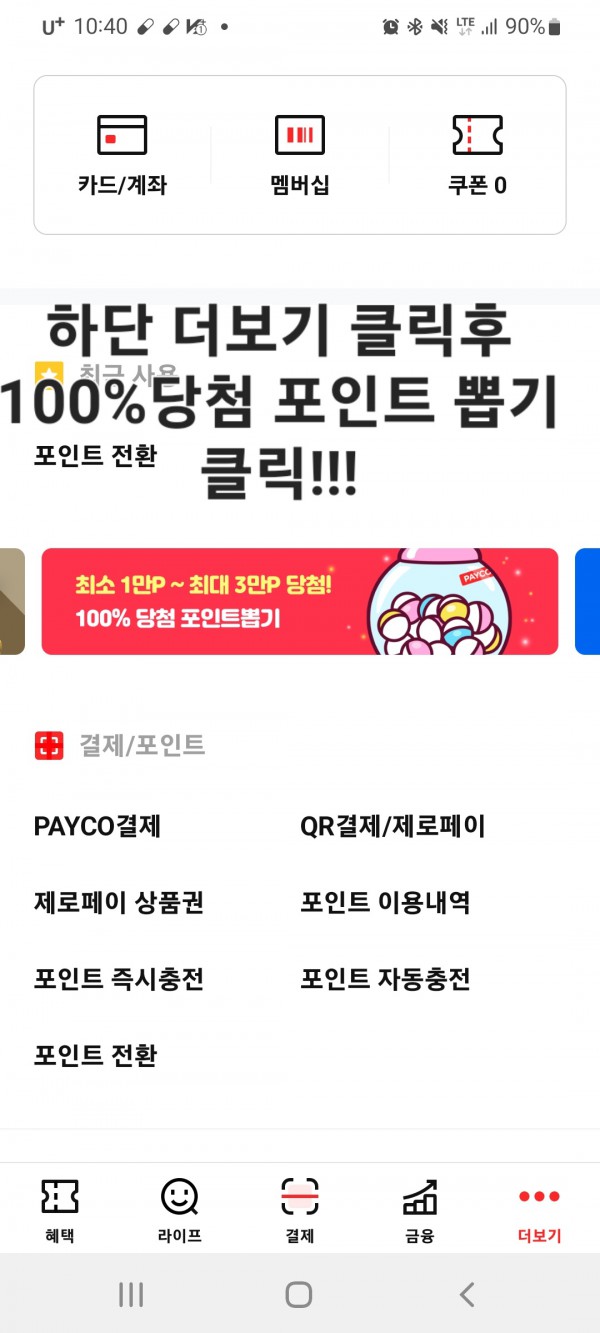600x1333 pixels.
Task: Open 포인트 자동충전 settings
Action: [385, 978]
